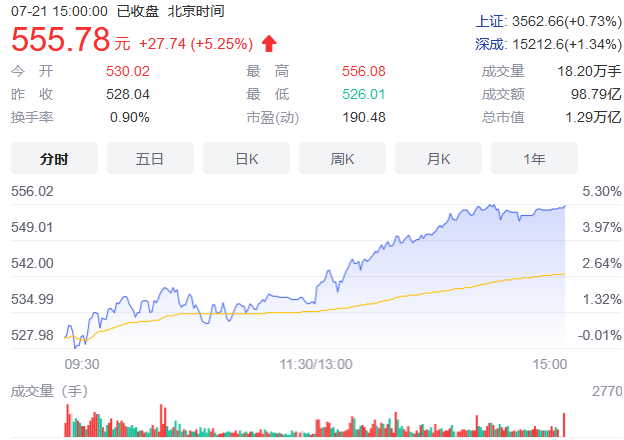Click the 最高 value 556.08
This screenshot has width=624, height=440.
point(363,71)
